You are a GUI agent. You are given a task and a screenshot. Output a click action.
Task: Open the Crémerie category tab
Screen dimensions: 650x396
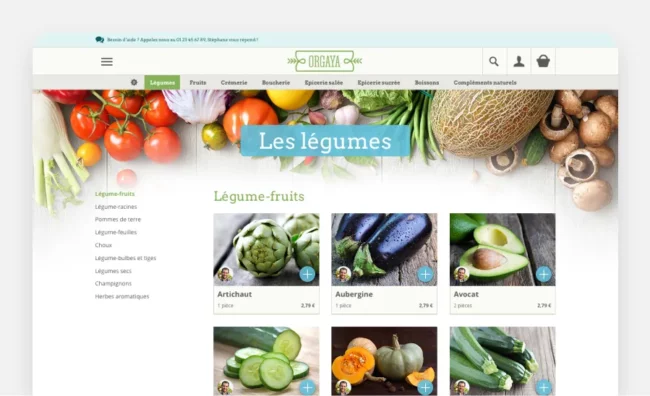pyautogui.click(x=234, y=83)
